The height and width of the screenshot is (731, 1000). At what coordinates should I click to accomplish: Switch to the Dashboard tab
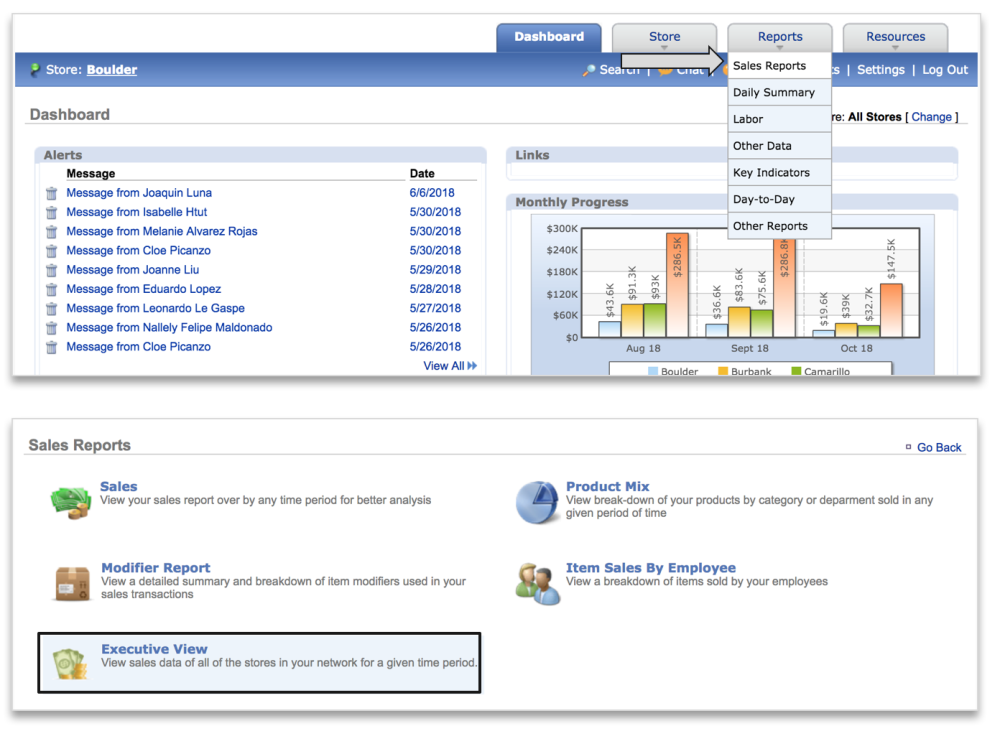tap(548, 36)
